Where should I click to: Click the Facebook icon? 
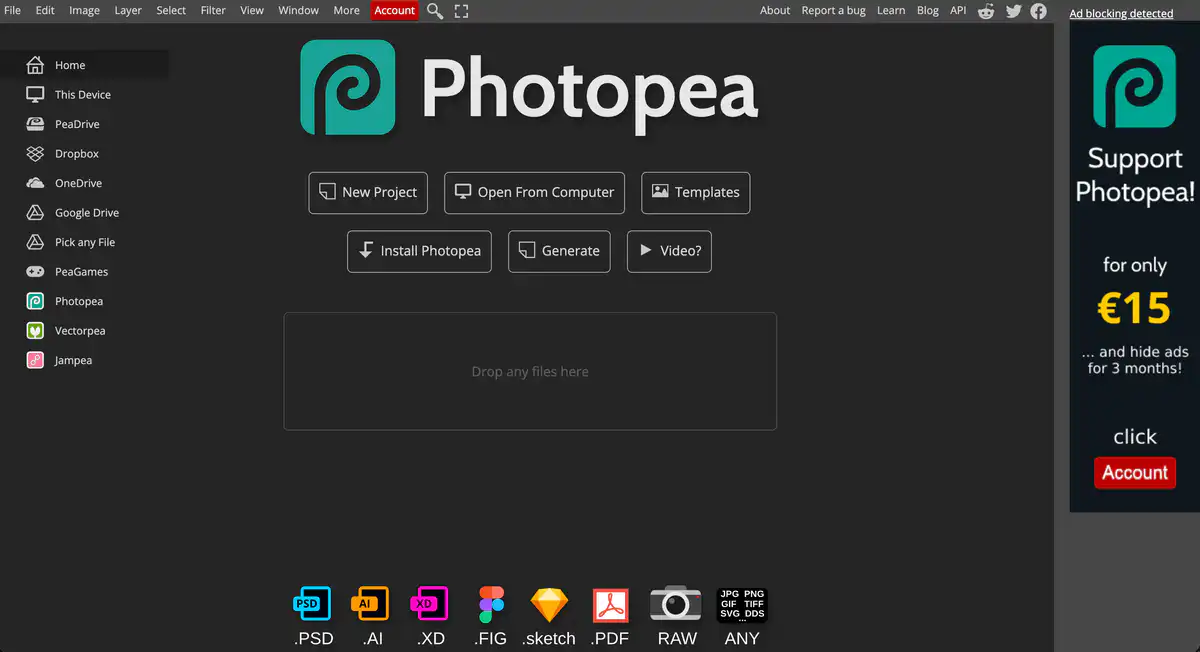coord(1039,11)
